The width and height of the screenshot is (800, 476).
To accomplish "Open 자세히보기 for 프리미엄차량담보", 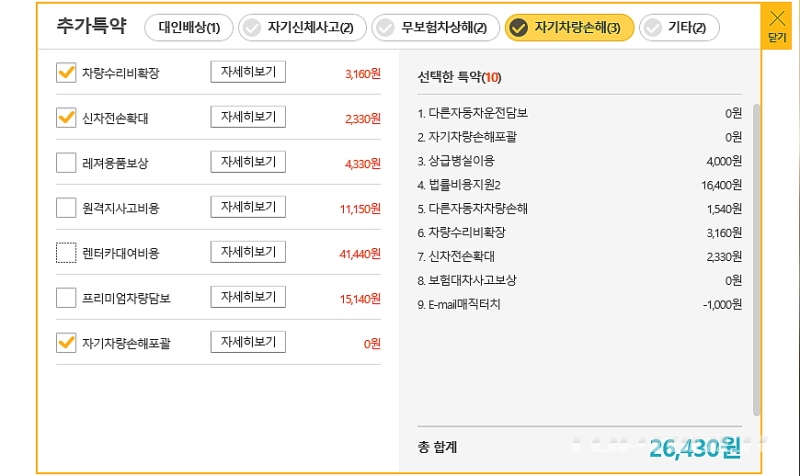I will pyautogui.click(x=248, y=297).
